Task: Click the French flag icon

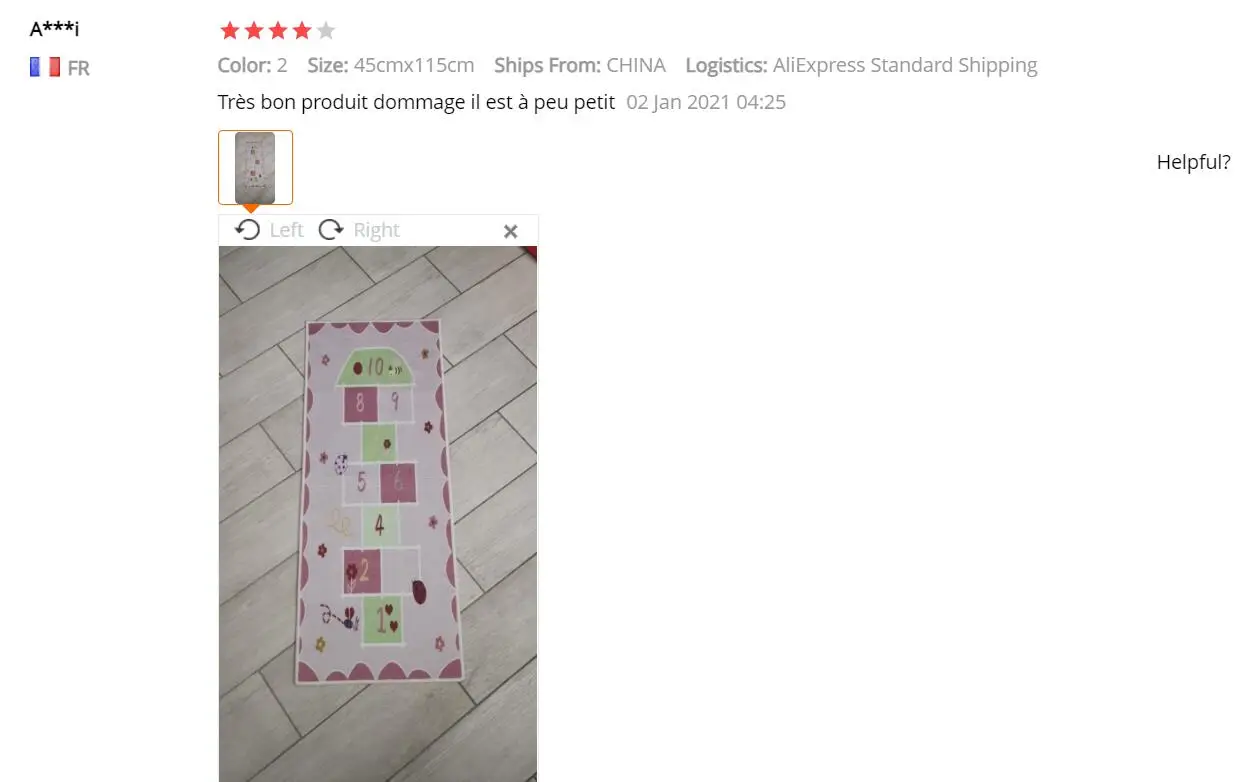Action: point(45,67)
